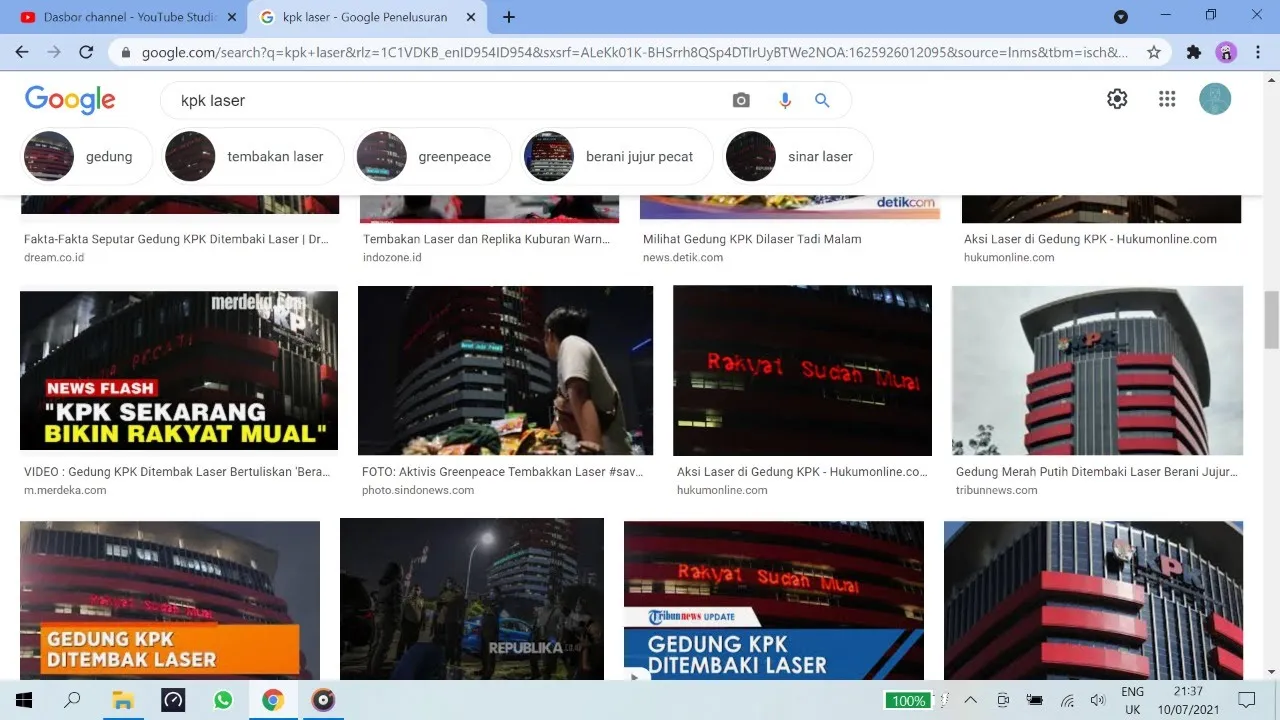Filter by gedung chip
This screenshot has width=1280, height=720.
85,156
